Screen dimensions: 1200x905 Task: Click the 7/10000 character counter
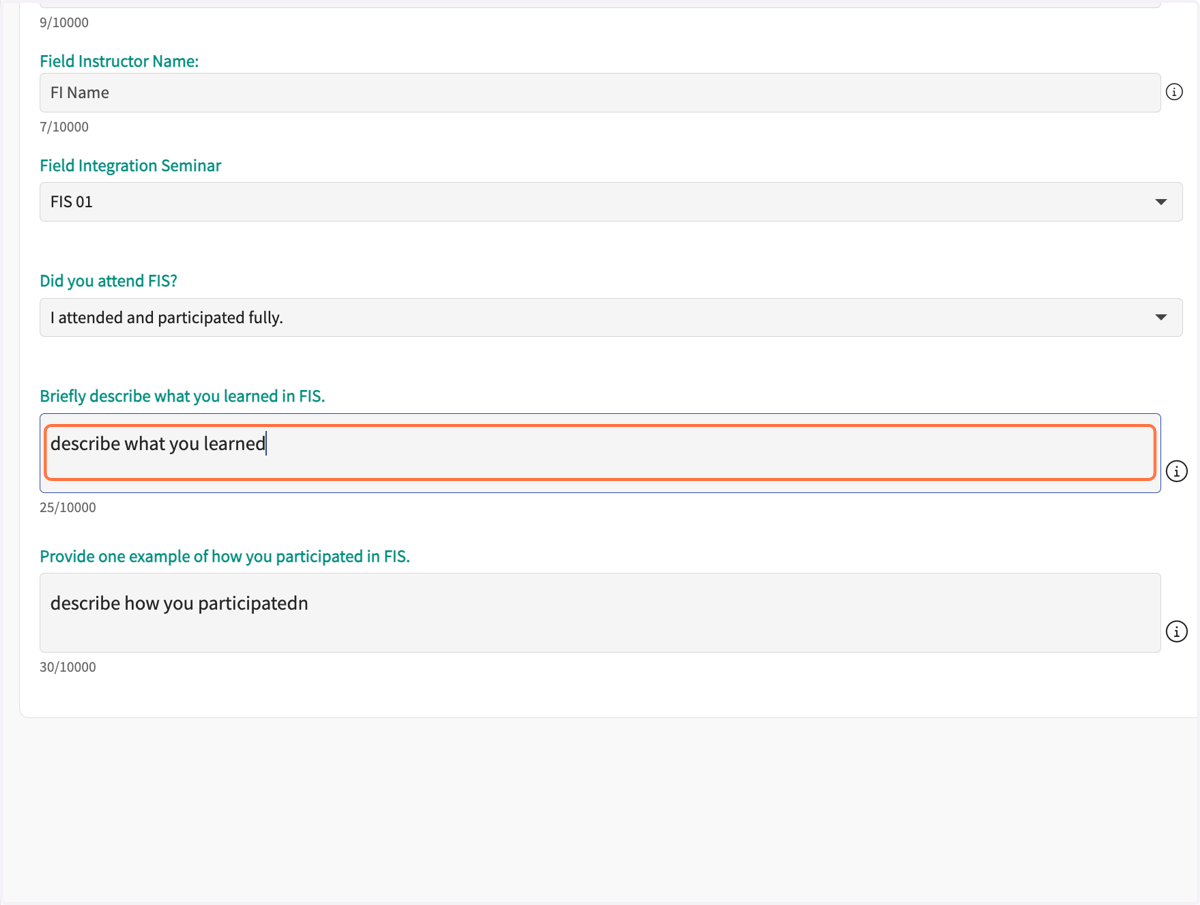[64, 127]
